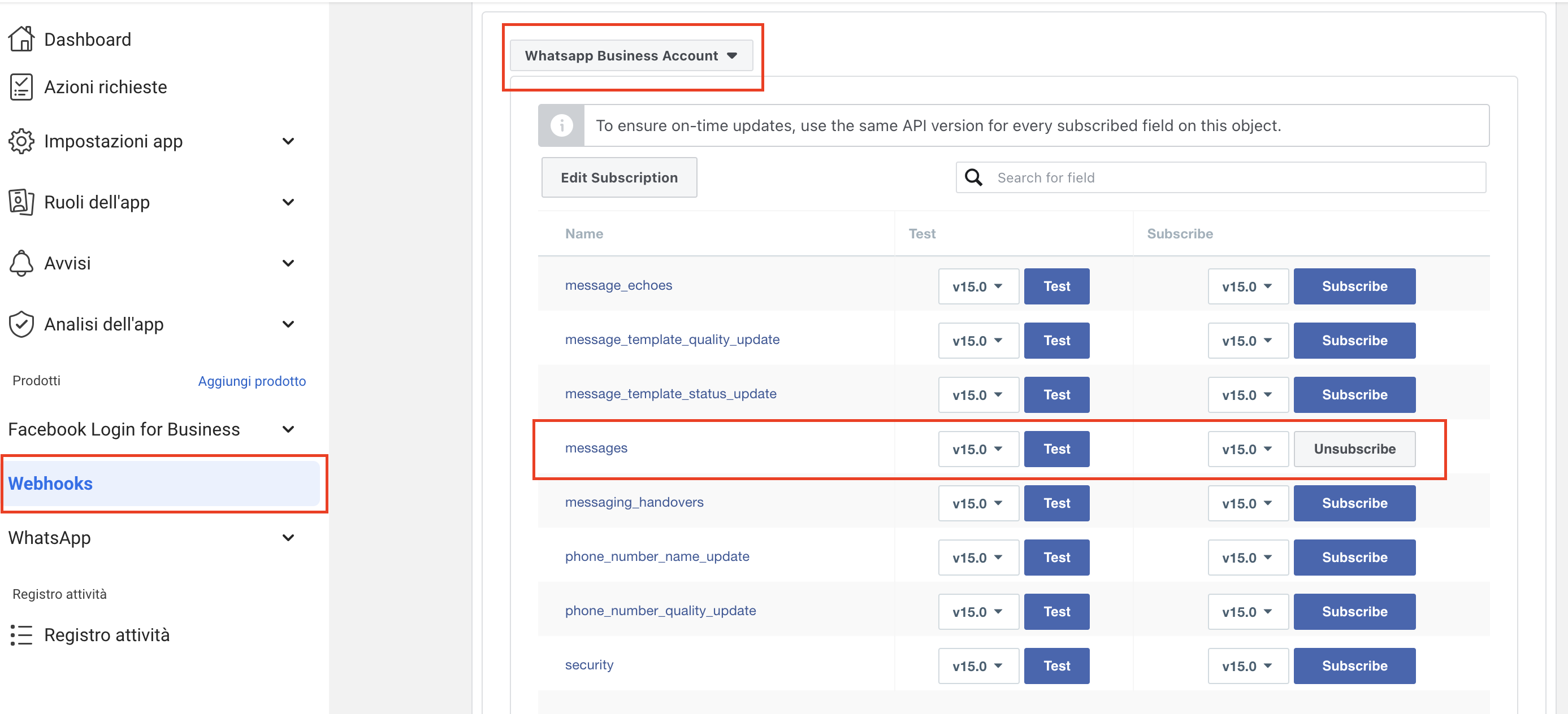1568x714 pixels.
Task: Click the info icon in notice banner
Action: 561,125
